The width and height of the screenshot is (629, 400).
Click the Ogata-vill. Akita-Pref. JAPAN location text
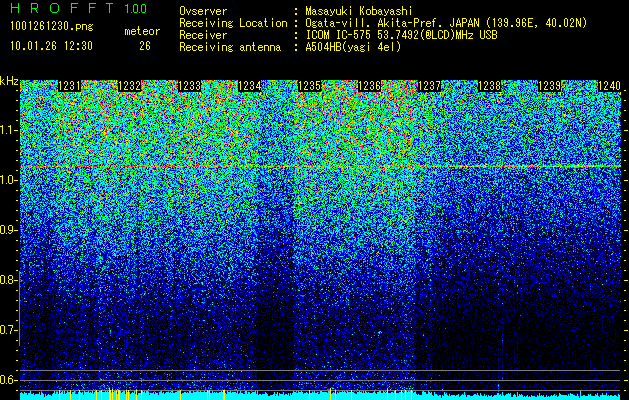pyautogui.click(x=446, y=23)
